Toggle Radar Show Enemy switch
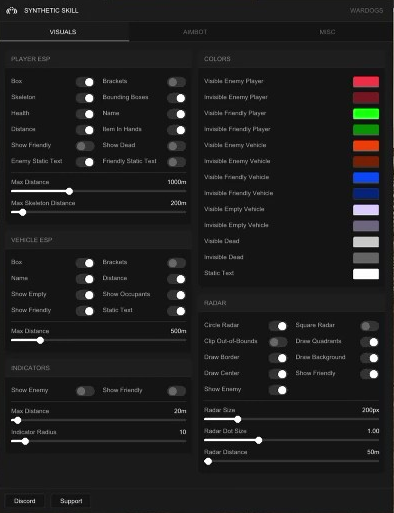Viewport: 394px width, 513px height. (x=278, y=390)
